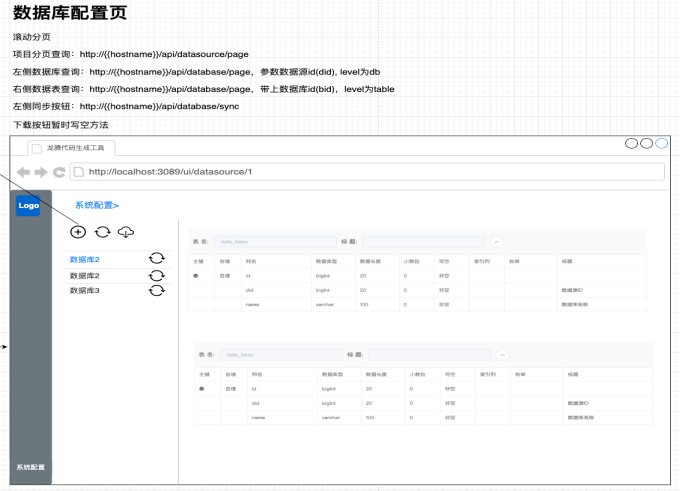Click the browser forward arrow
Image resolution: width=680 pixels, height=491 pixels.
click(41, 172)
